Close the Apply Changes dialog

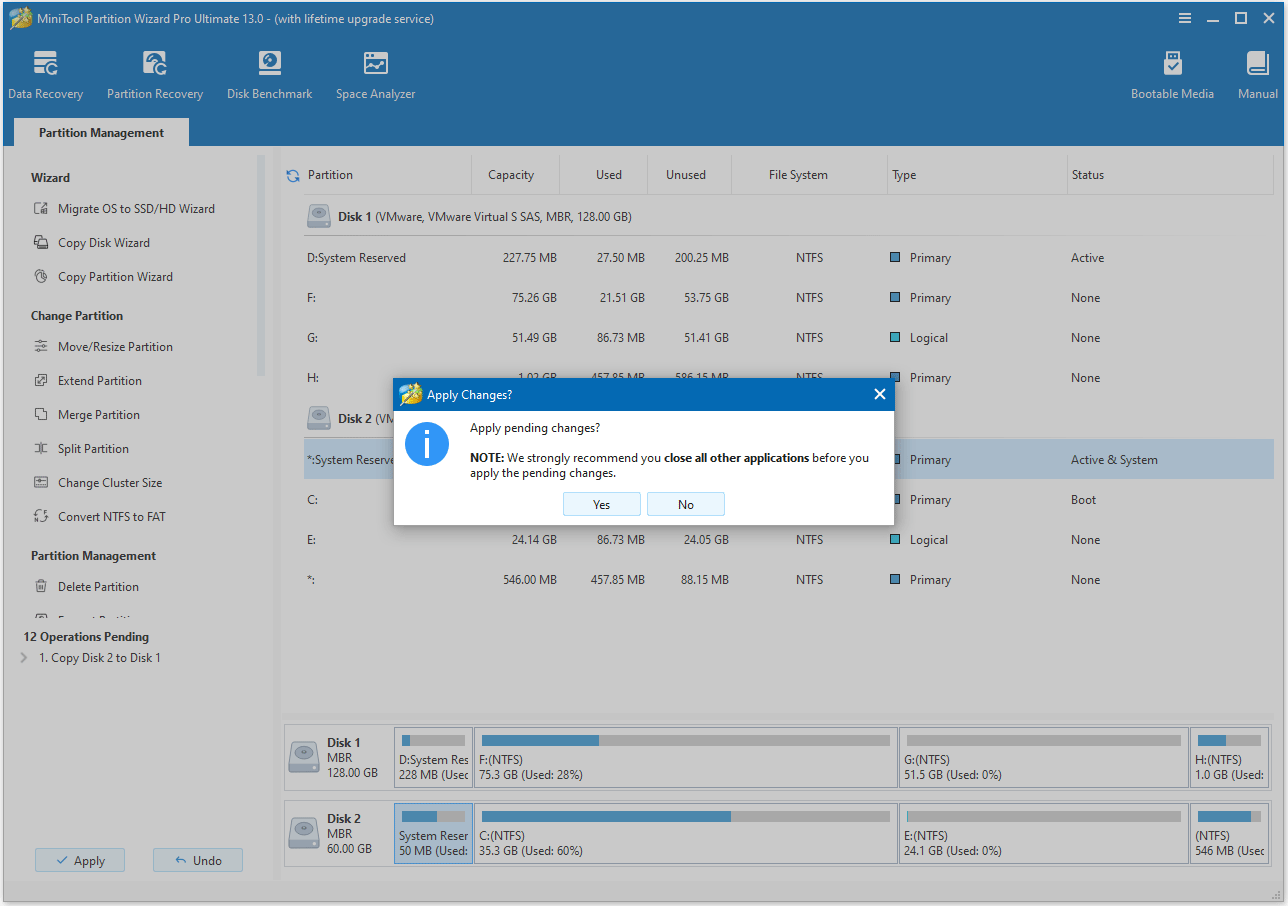[879, 394]
